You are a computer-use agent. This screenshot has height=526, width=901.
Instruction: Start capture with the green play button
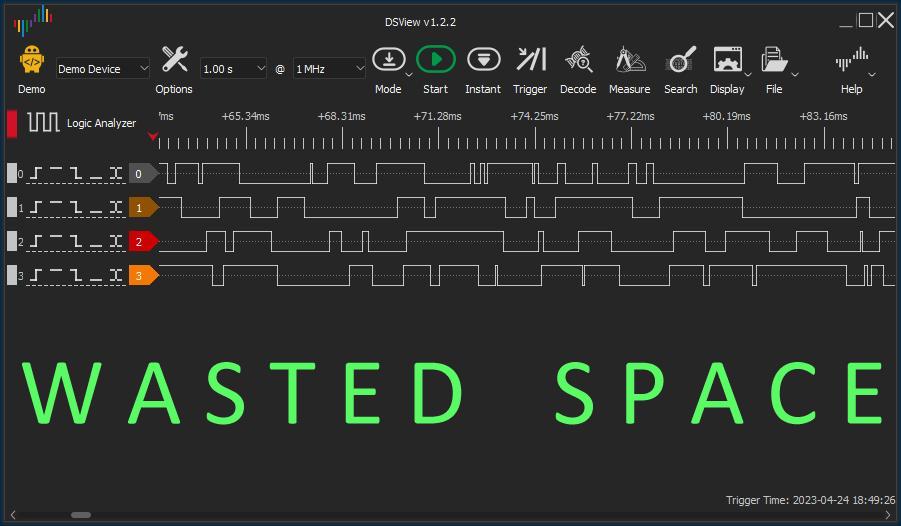436,59
